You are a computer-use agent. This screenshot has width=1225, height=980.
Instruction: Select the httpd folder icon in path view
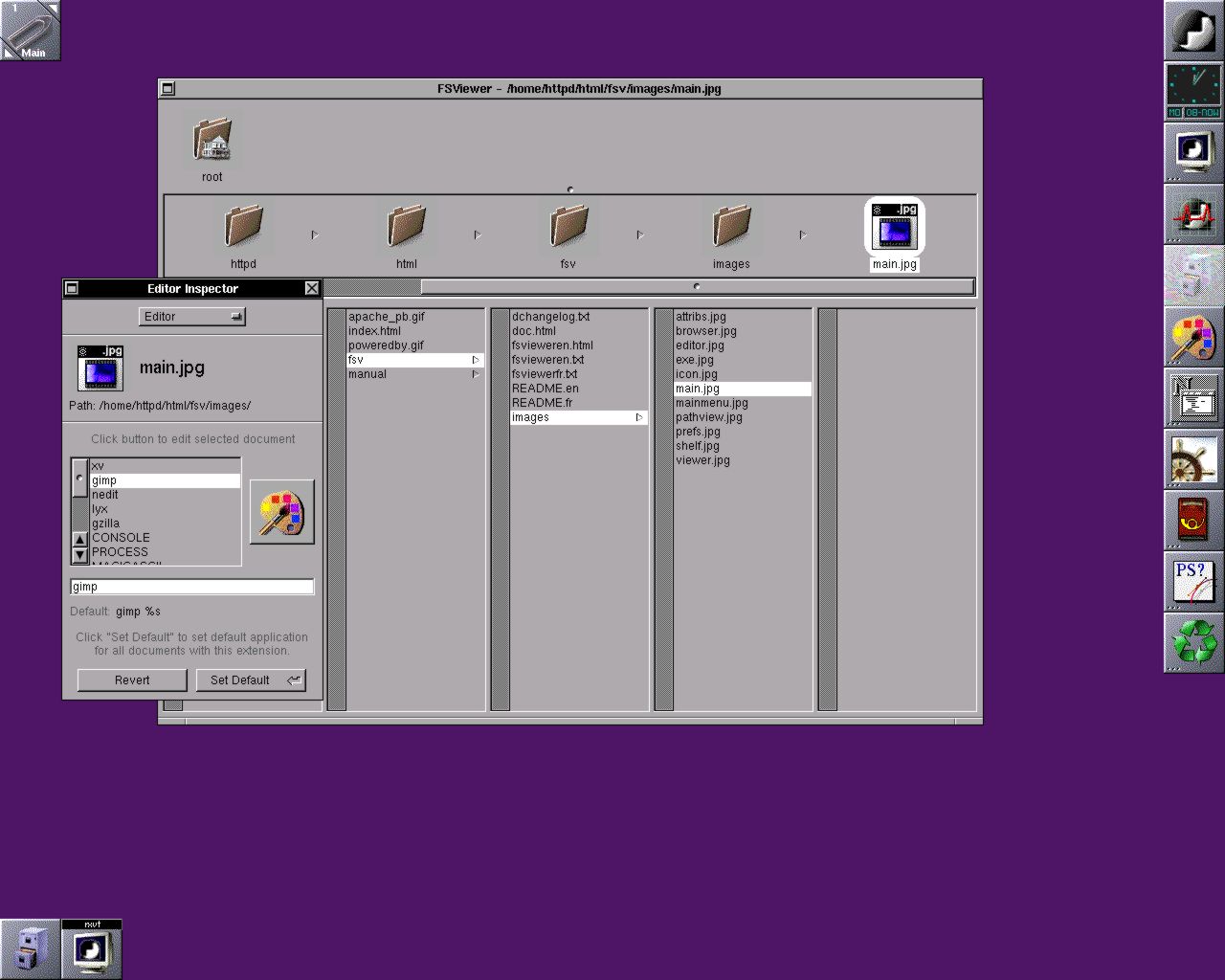[243, 228]
